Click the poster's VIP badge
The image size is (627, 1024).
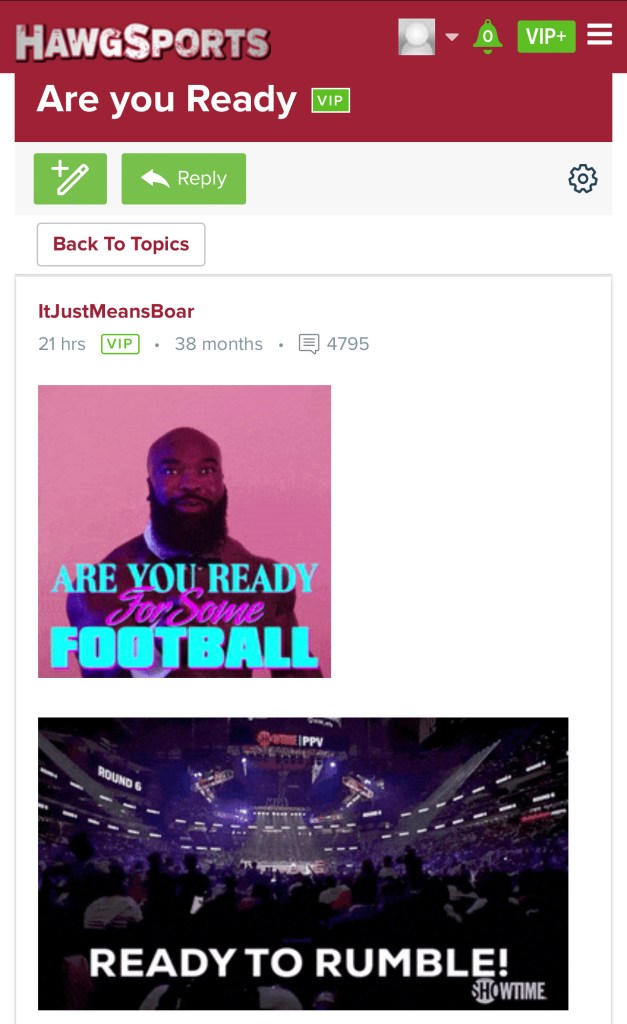(120, 344)
